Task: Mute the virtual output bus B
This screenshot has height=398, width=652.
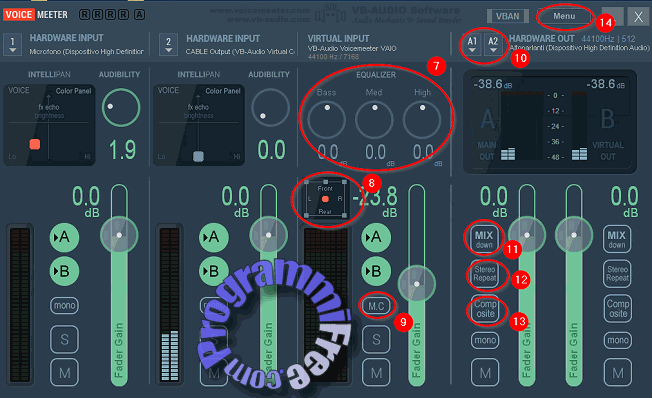Action: (618, 373)
